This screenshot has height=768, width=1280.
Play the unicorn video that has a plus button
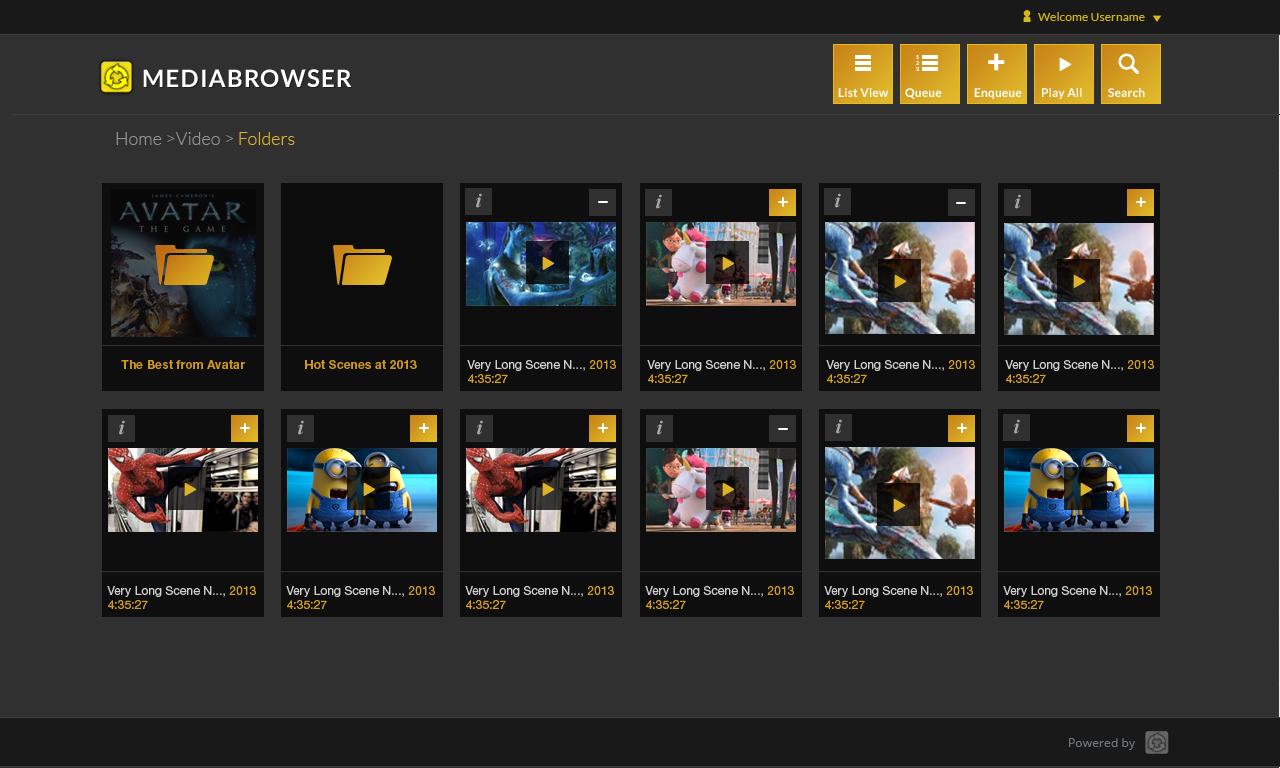tap(727, 263)
